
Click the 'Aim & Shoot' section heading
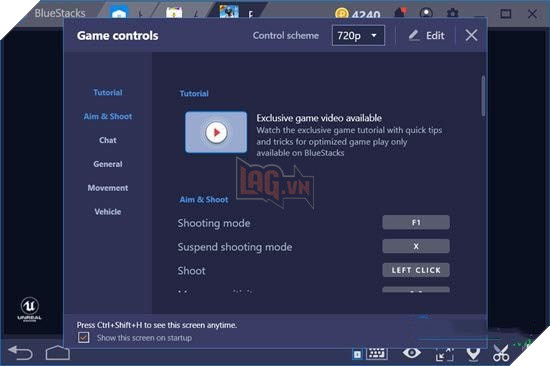[x=204, y=200]
